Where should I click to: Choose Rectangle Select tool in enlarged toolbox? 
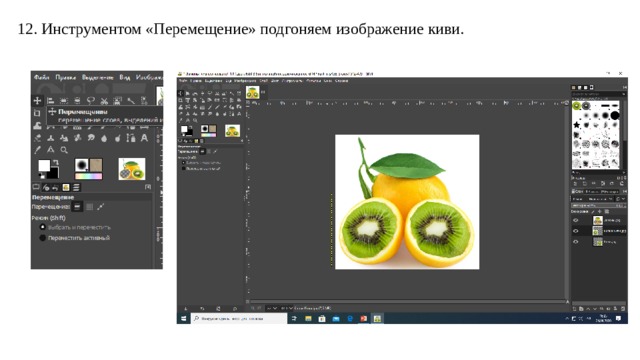(x=64, y=100)
